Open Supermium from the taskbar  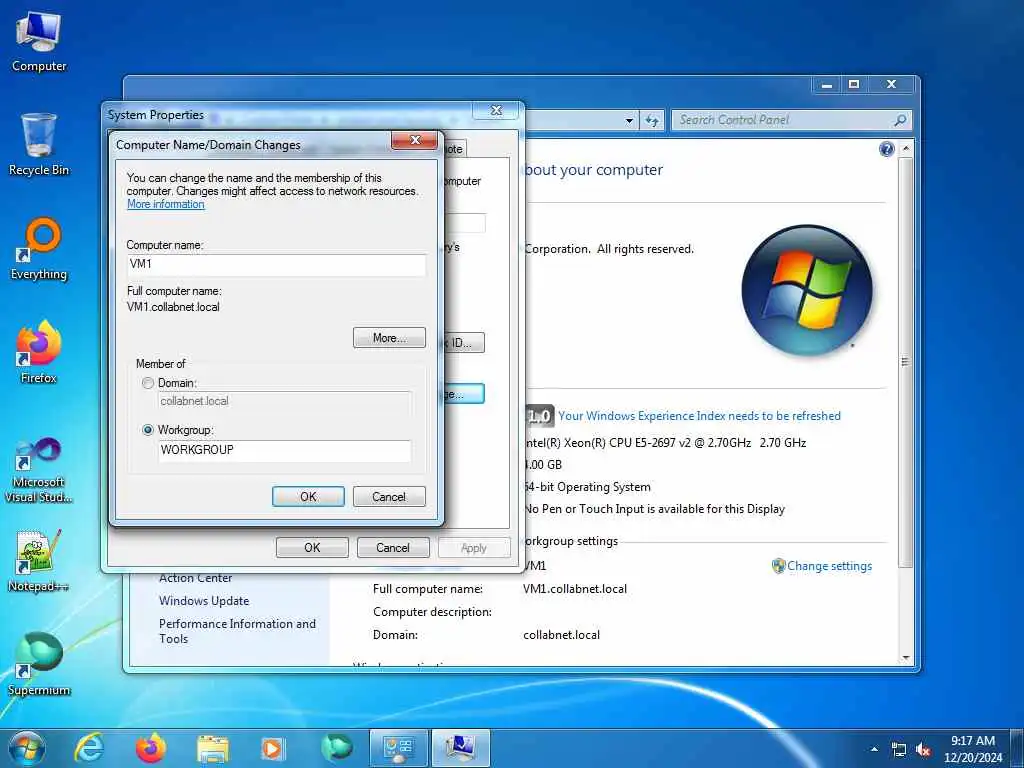(x=336, y=748)
